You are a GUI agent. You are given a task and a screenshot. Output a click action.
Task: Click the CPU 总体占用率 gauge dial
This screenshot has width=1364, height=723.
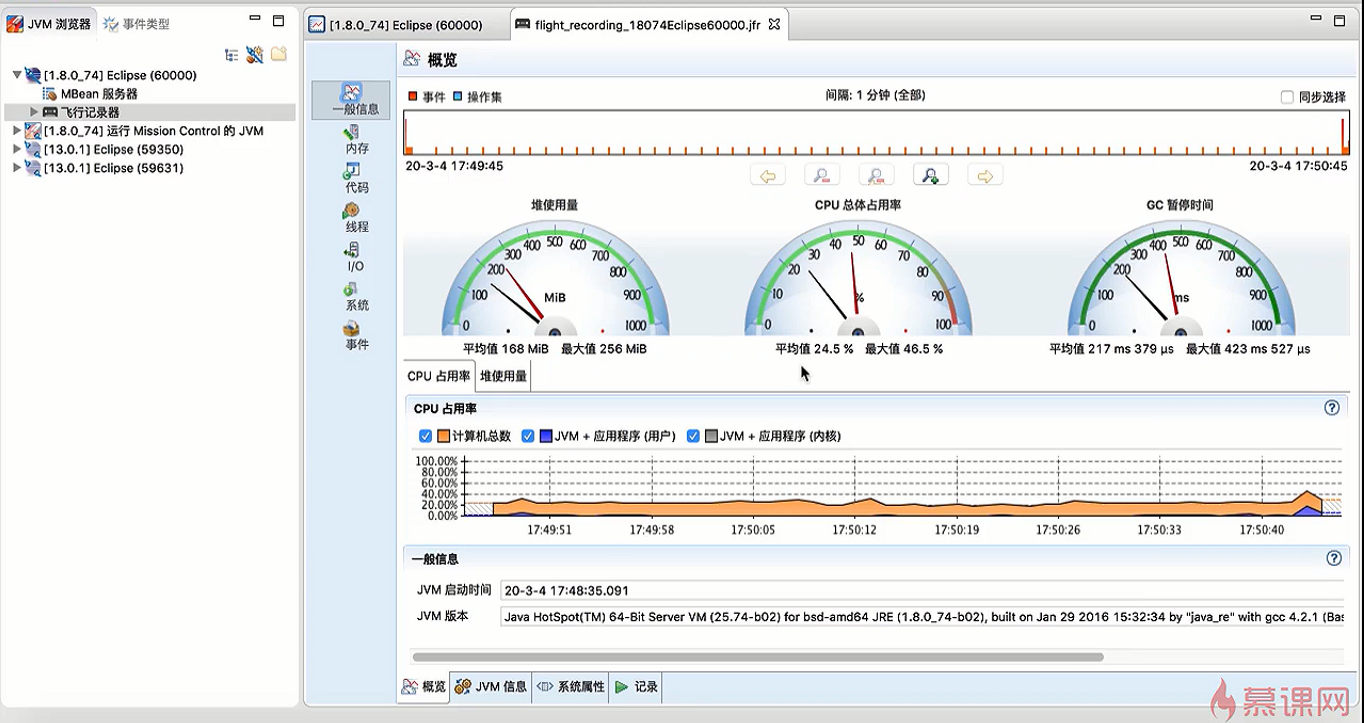(858, 278)
